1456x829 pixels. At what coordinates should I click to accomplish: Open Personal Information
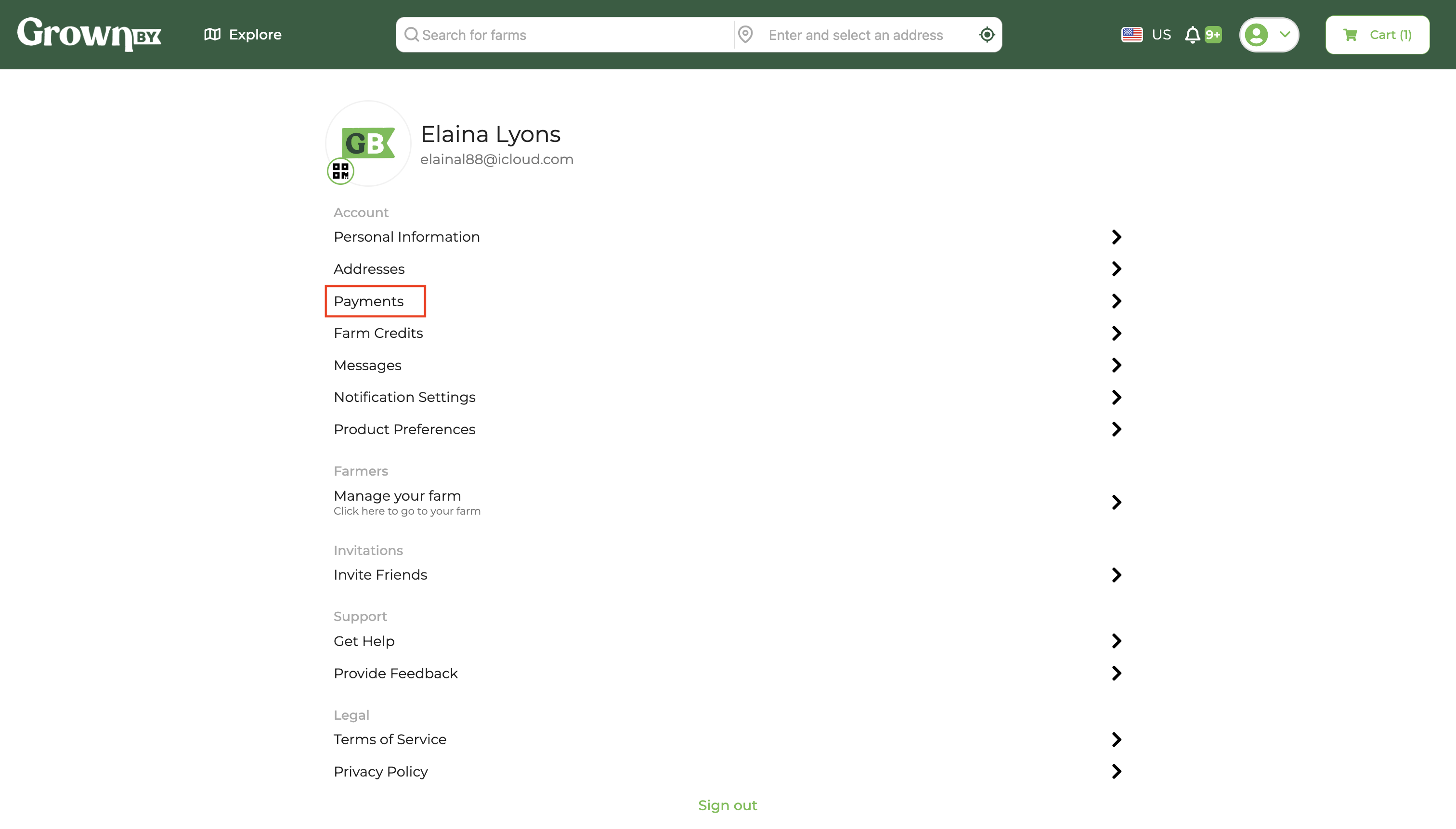pos(727,237)
